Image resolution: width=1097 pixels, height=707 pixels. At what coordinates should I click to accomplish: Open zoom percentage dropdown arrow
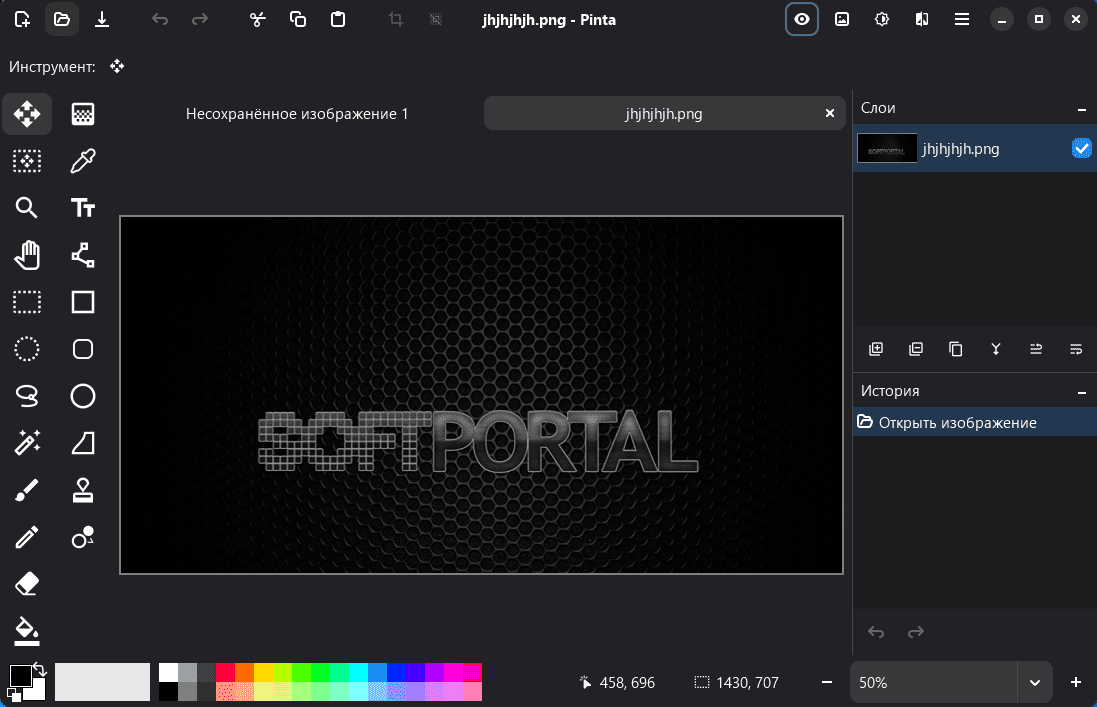click(1035, 683)
